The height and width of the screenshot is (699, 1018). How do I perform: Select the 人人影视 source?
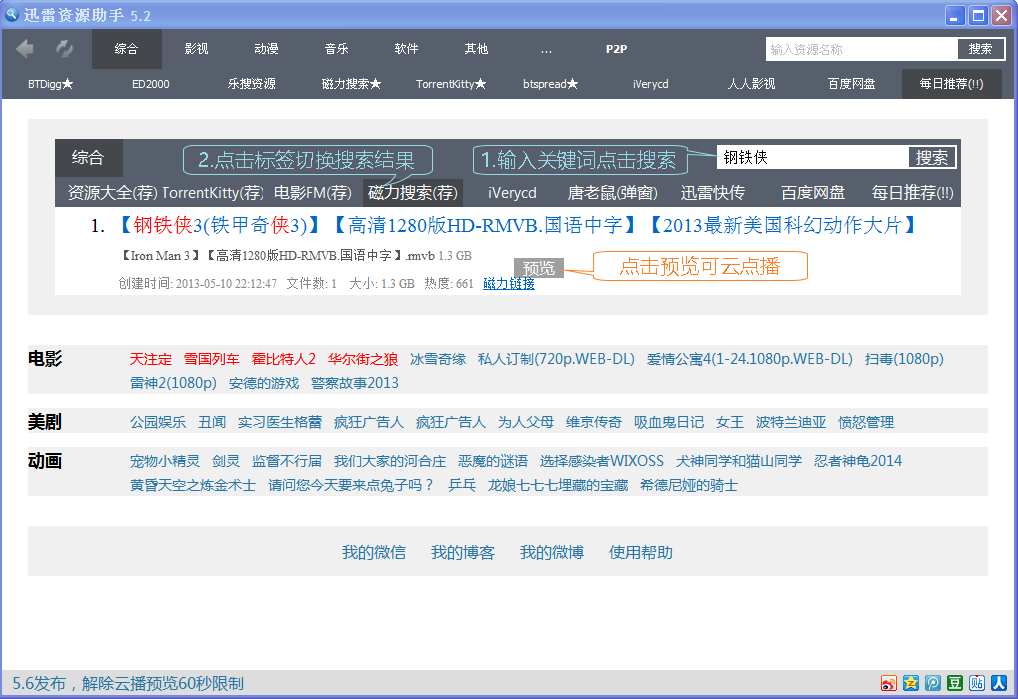[751, 84]
